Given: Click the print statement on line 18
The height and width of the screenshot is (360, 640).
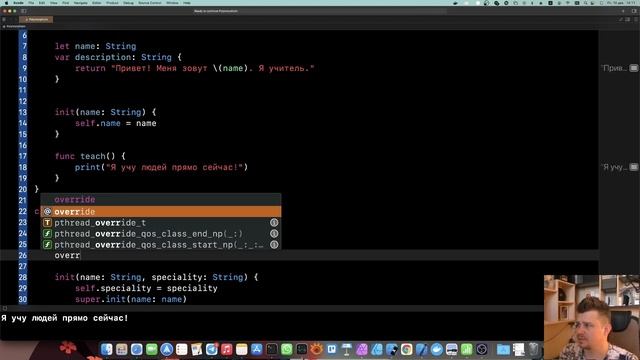Looking at the screenshot, I should click(161, 167).
